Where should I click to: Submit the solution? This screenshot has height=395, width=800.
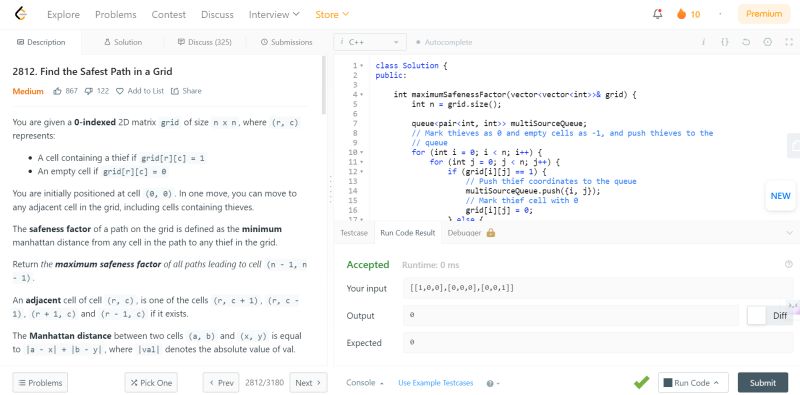[763, 383]
